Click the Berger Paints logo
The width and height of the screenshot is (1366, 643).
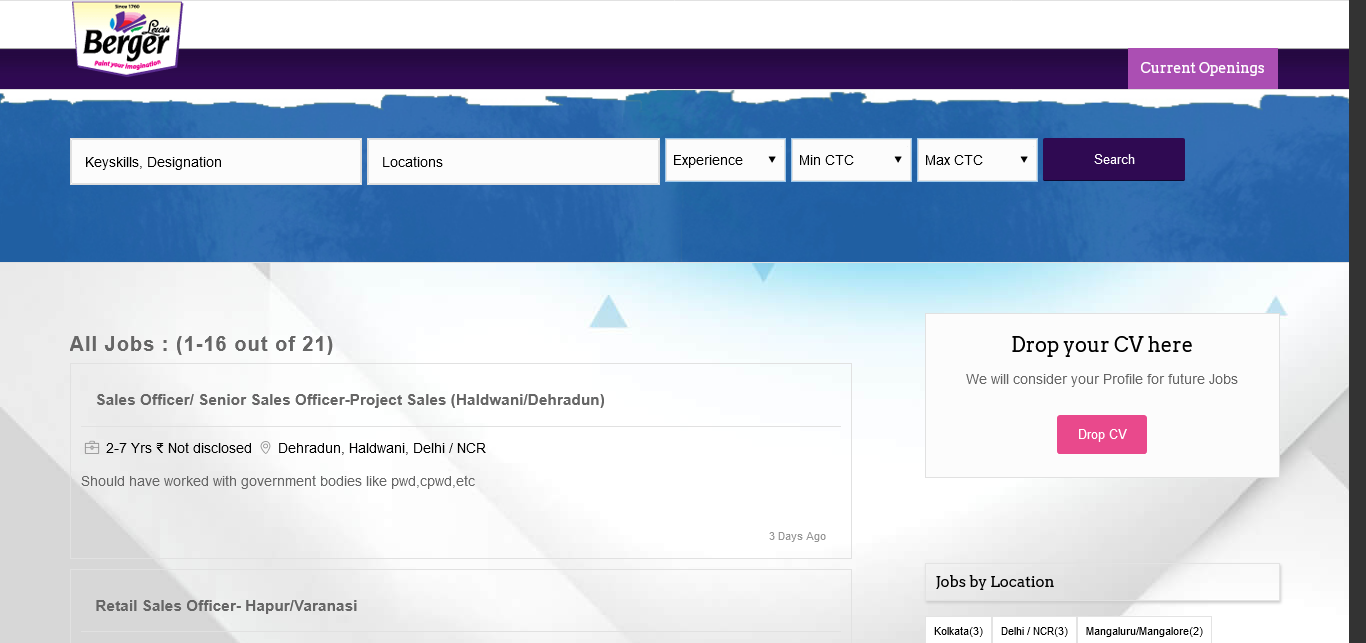127,38
